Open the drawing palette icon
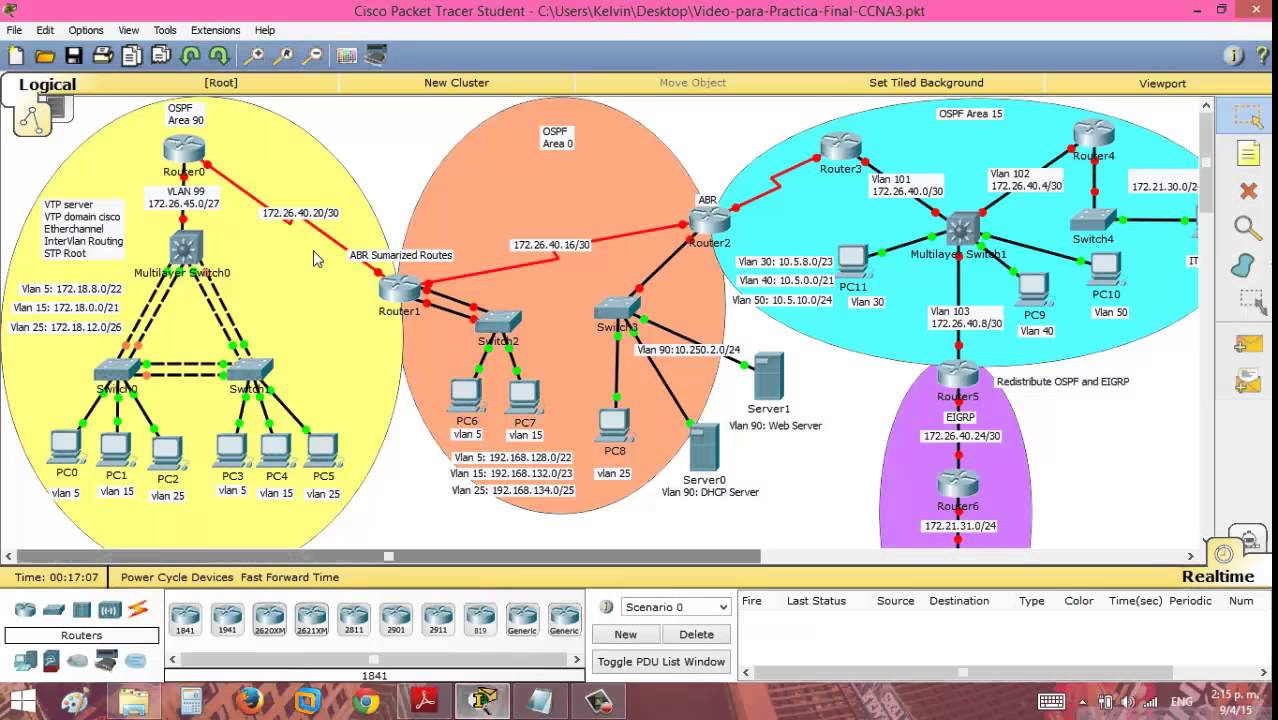The width and height of the screenshot is (1278, 720). tap(347, 56)
